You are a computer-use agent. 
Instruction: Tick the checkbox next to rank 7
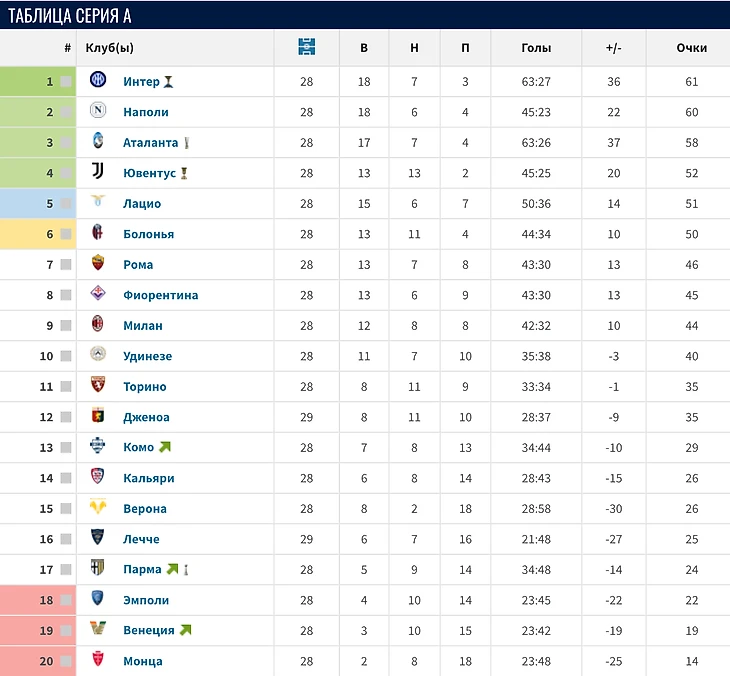66,265
